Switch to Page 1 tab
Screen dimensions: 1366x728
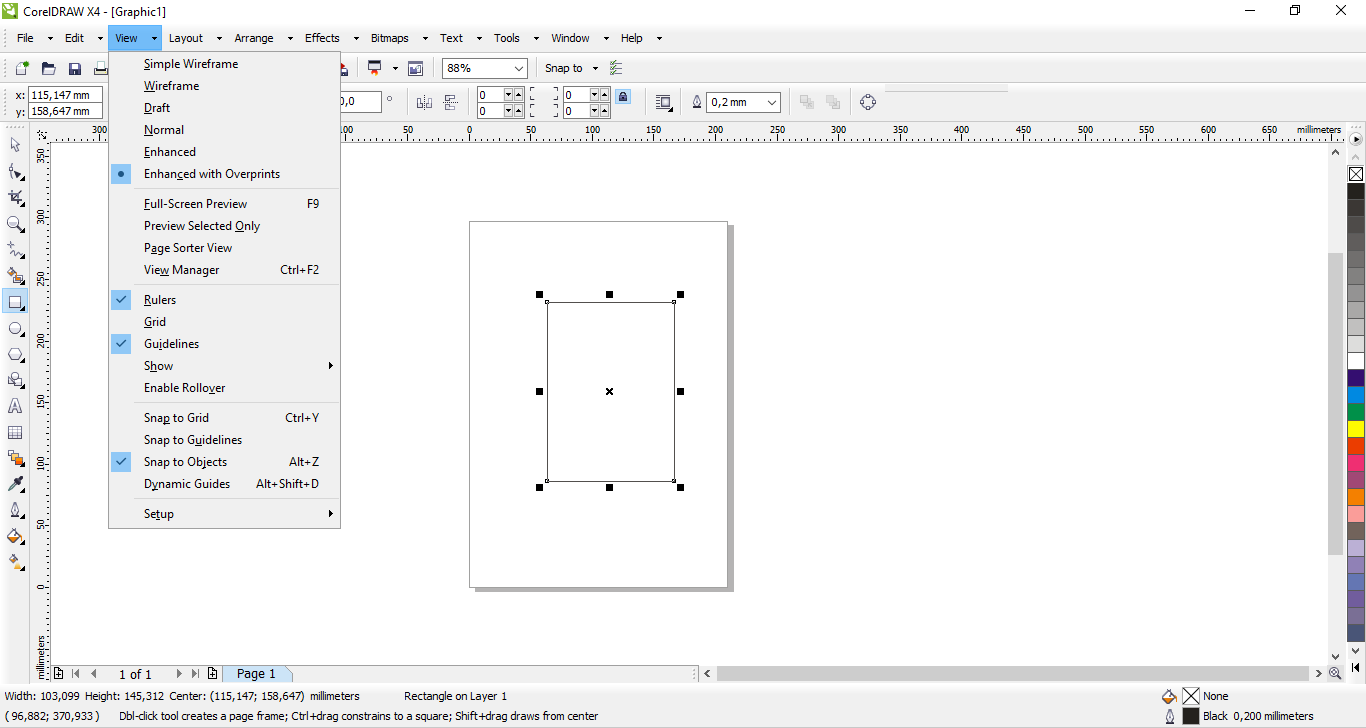pos(256,674)
